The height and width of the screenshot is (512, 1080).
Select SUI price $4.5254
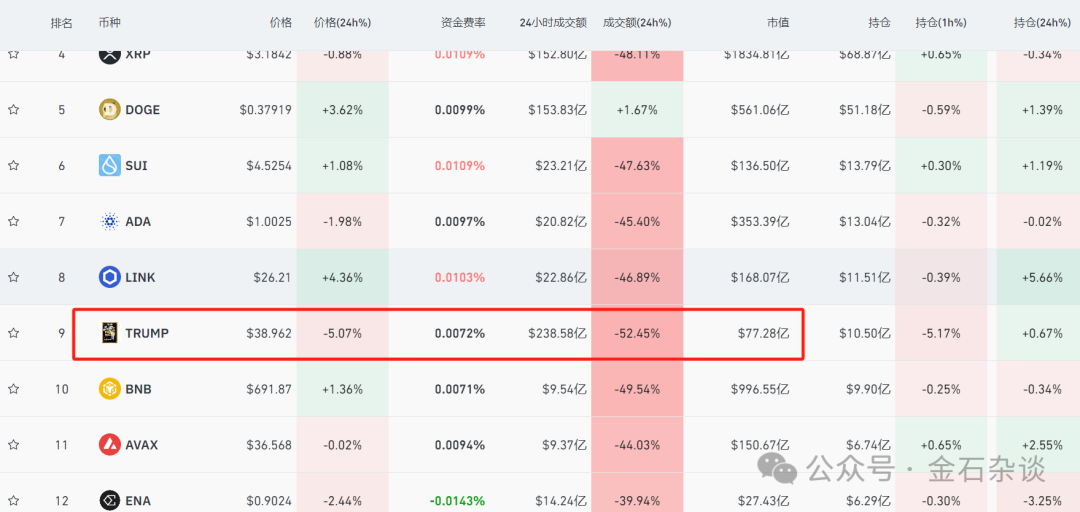click(x=269, y=165)
